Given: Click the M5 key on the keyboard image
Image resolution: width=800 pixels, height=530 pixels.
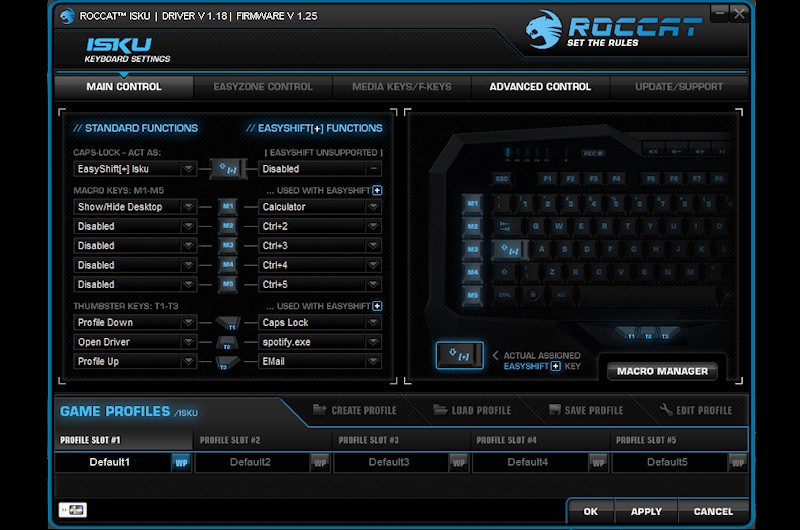Looking at the screenshot, I should pyautogui.click(x=472, y=295).
